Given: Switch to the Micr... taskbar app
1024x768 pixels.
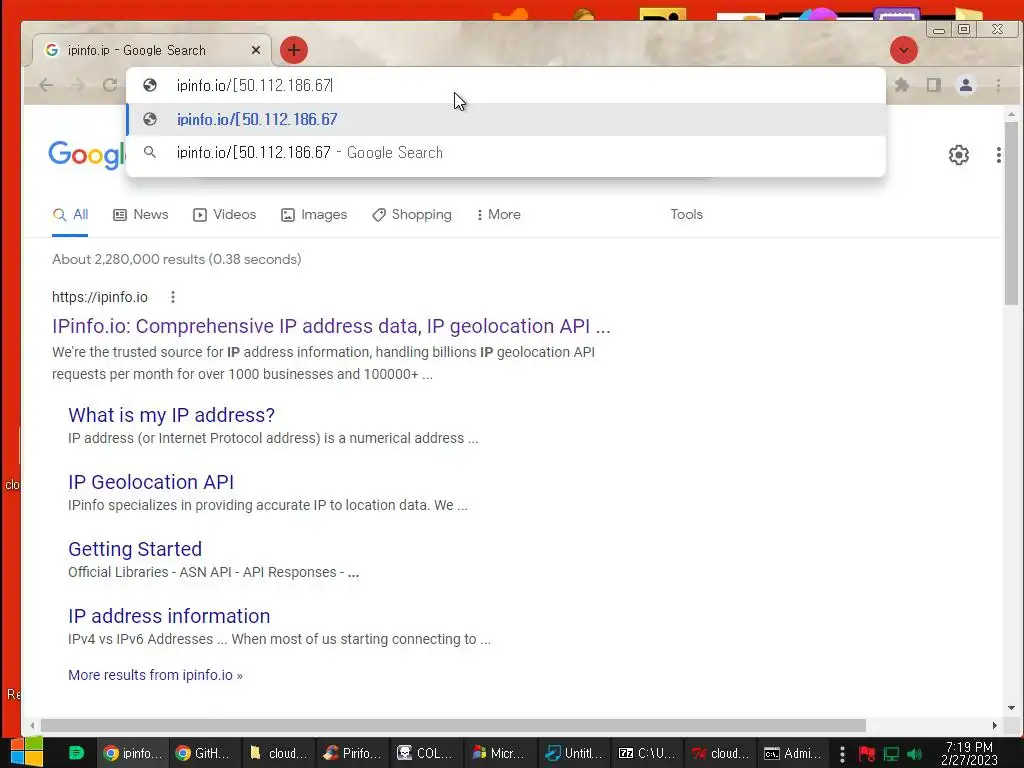Looking at the screenshot, I should (x=500, y=753).
